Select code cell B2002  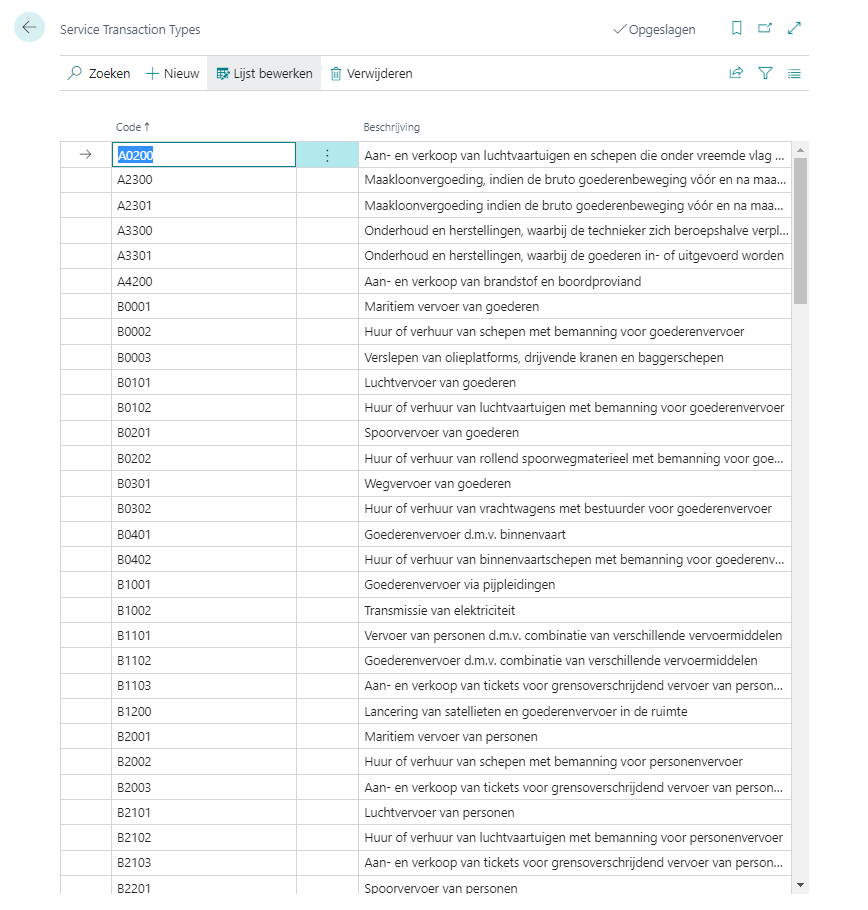(204, 762)
